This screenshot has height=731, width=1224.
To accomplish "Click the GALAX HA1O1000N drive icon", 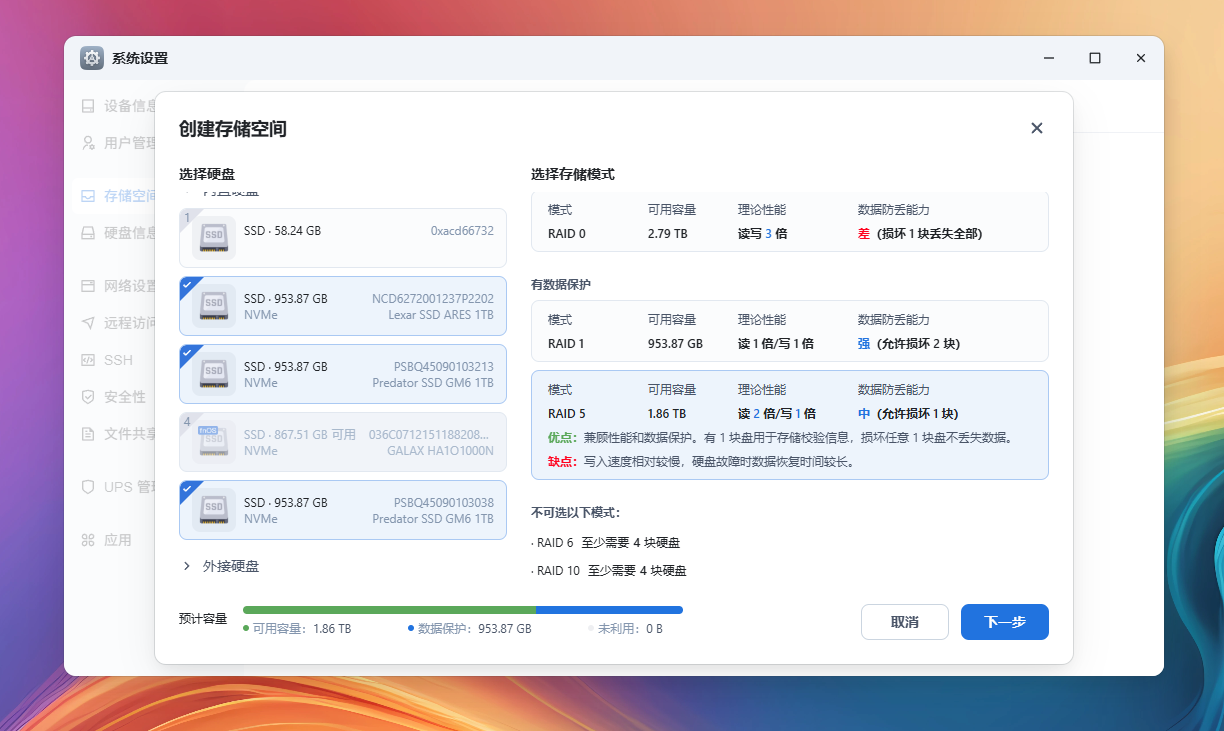I will coord(213,442).
